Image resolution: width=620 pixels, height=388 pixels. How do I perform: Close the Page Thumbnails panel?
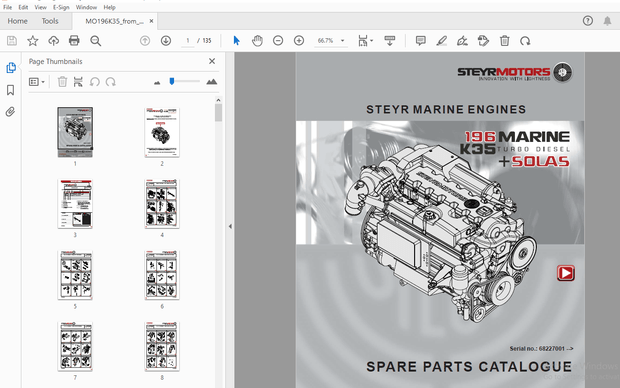(x=212, y=61)
